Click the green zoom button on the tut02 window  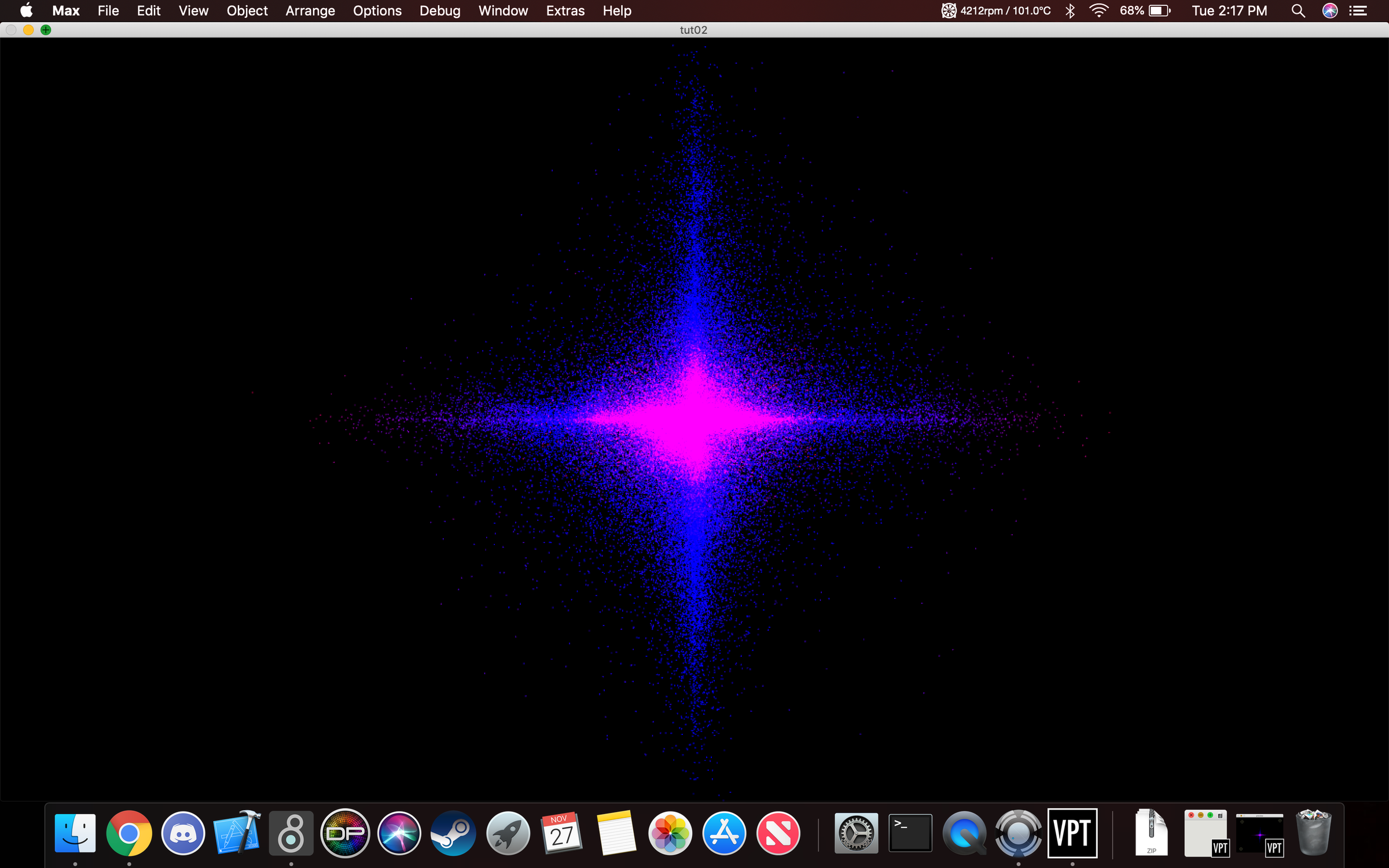tap(46, 30)
